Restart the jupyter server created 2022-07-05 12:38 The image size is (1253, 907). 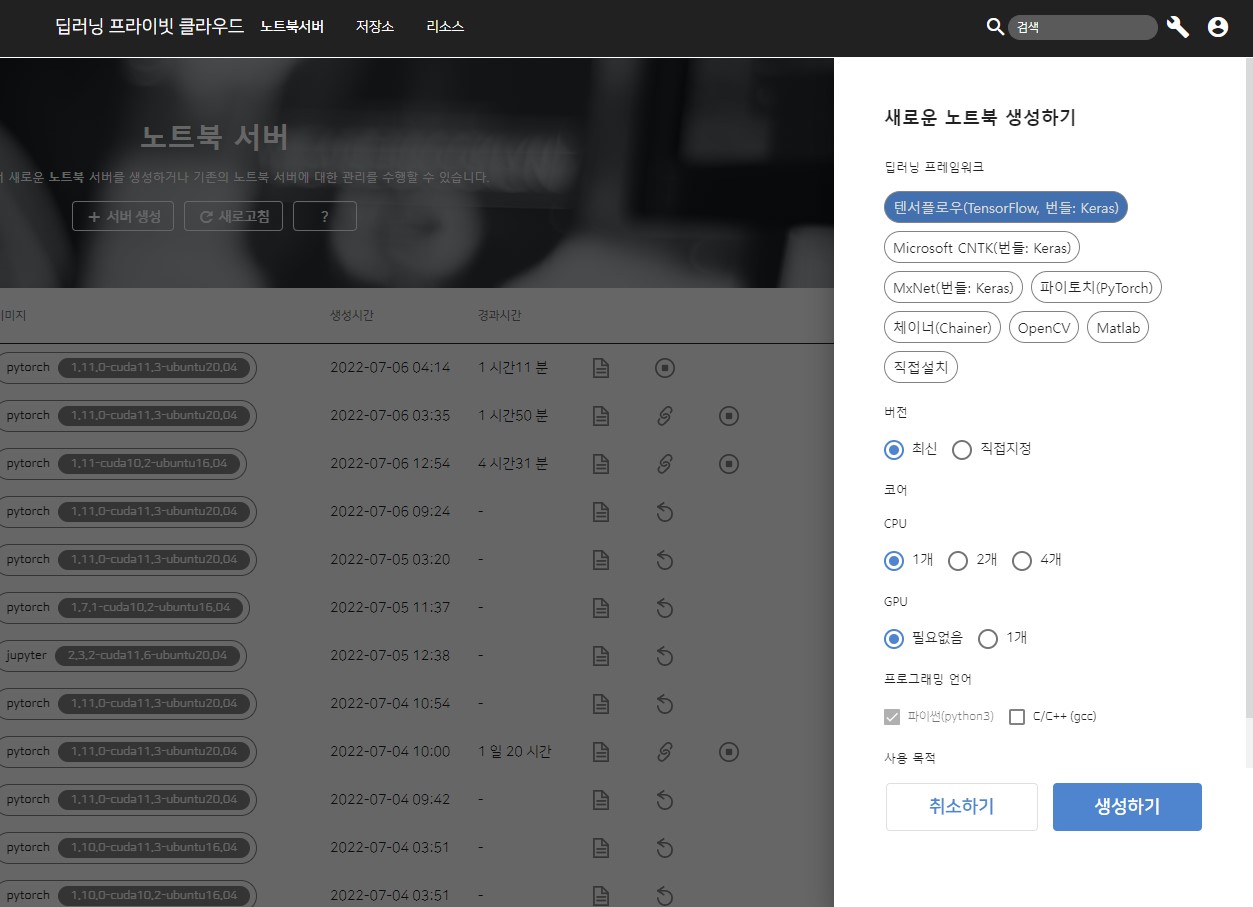click(665, 656)
